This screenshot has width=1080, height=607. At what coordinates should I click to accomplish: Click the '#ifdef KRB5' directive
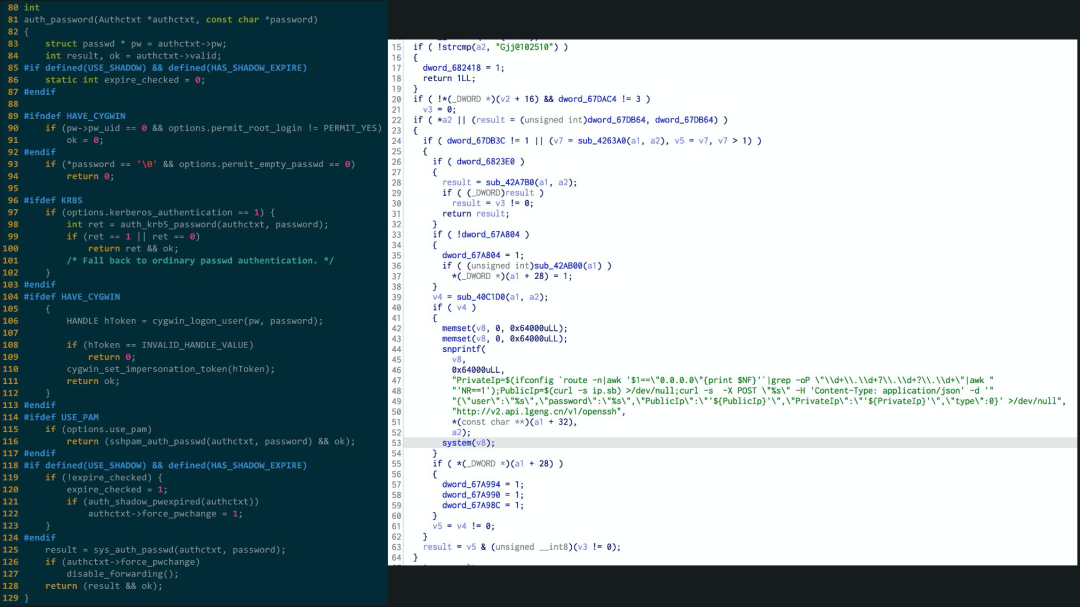click(x=53, y=200)
